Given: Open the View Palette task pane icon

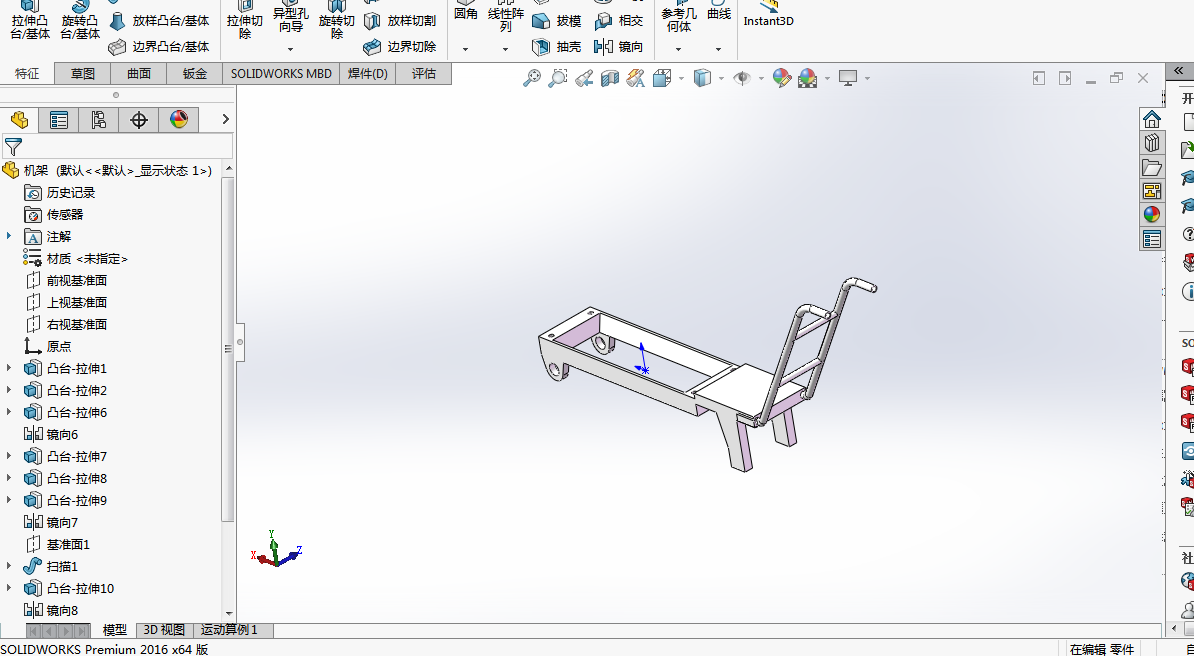Looking at the screenshot, I should coord(1151,191).
